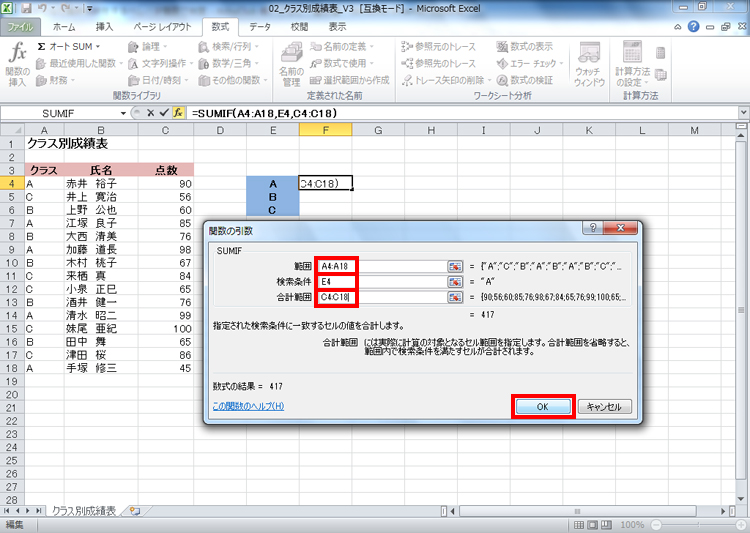Click the formula bar SUMIF formula text
Viewport: 750px width, 533px height.
[x=265, y=113]
